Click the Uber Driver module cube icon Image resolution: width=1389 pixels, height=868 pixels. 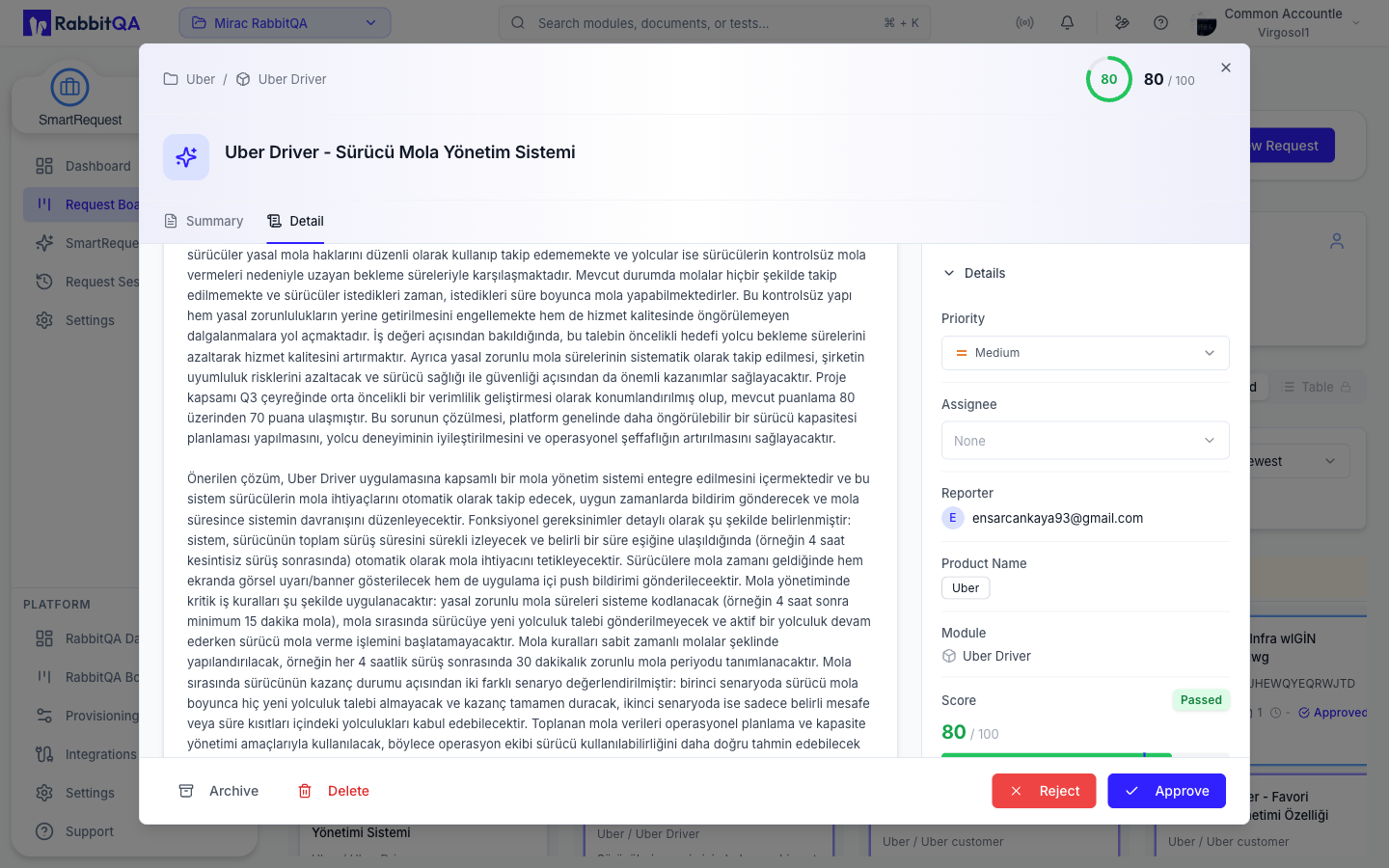[x=949, y=656]
